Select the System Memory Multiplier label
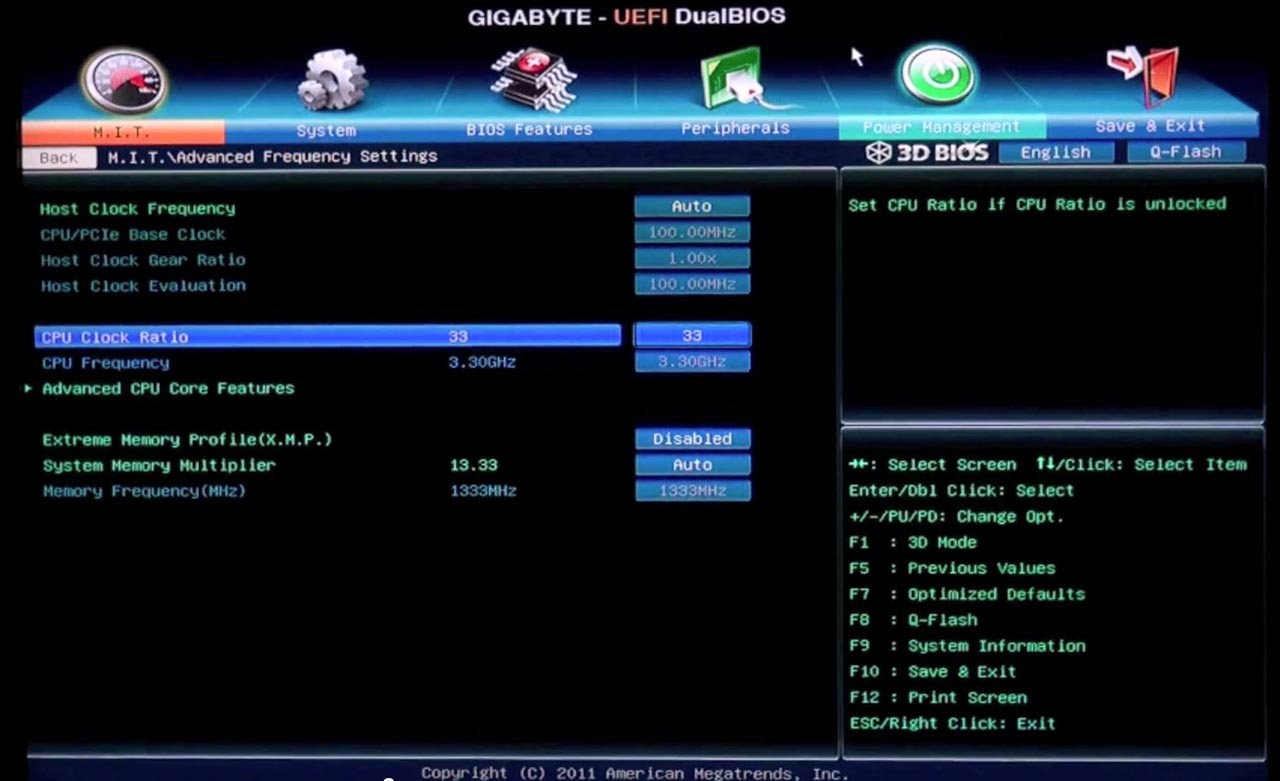The image size is (1280, 781). pyautogui.click(x=159, y=465)
